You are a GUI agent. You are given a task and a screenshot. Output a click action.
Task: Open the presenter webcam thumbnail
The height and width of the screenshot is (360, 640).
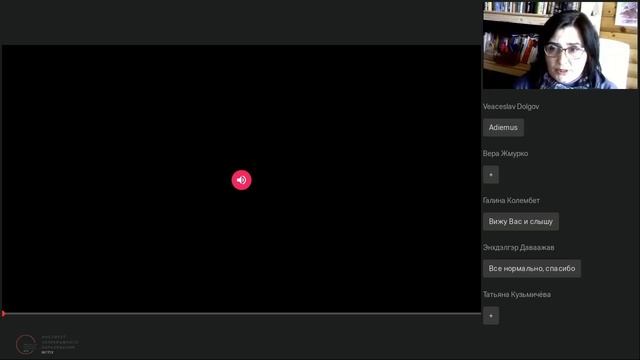click(560, 45)
